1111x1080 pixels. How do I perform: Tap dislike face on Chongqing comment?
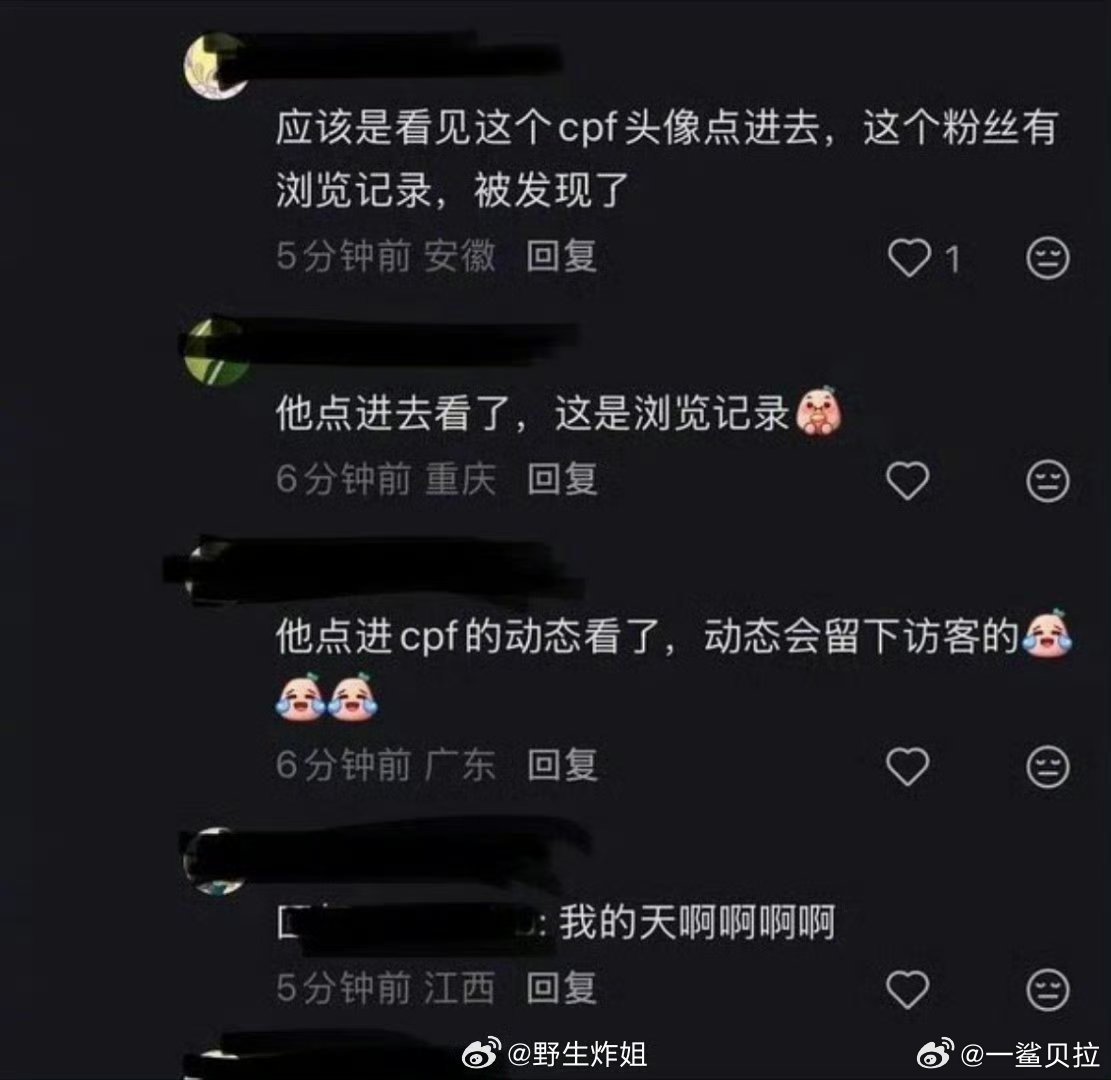(1047, 481)
